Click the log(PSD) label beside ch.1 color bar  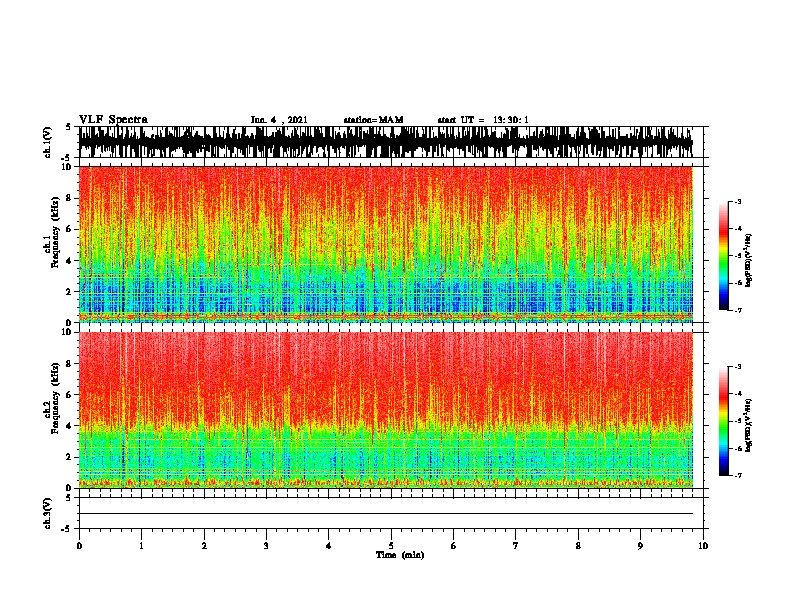click(748, 260)
